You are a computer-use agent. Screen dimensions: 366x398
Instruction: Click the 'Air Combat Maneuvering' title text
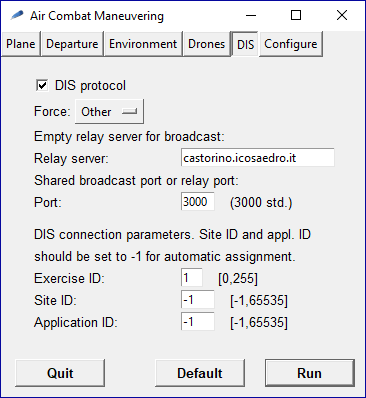pos(97,16)
